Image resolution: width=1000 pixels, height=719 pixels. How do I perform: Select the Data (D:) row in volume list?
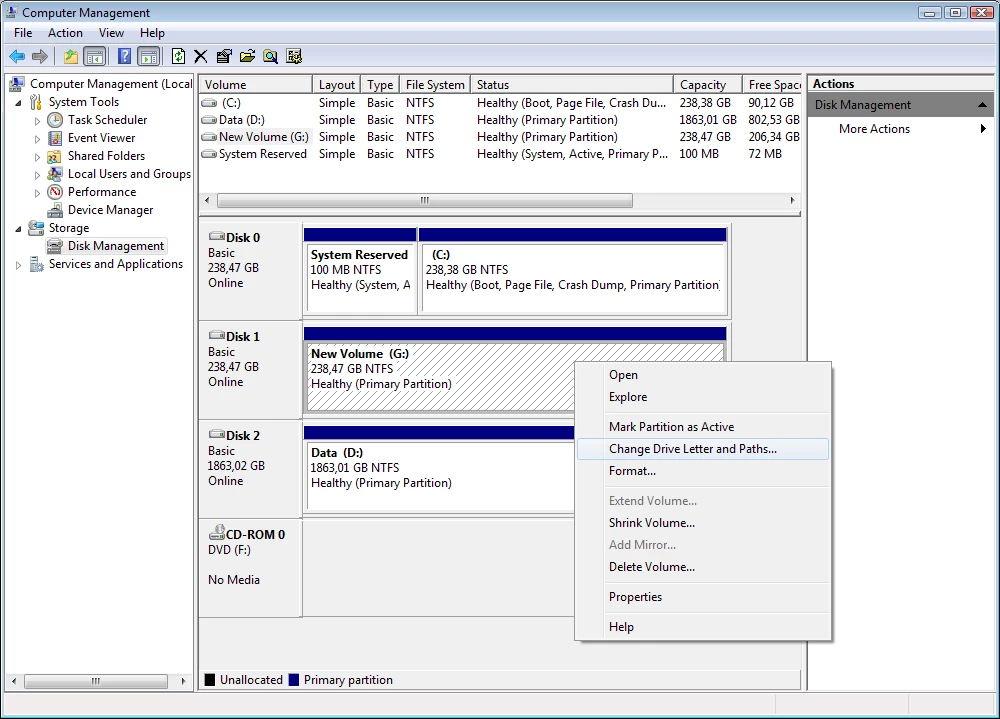click(x=500, y=120)
